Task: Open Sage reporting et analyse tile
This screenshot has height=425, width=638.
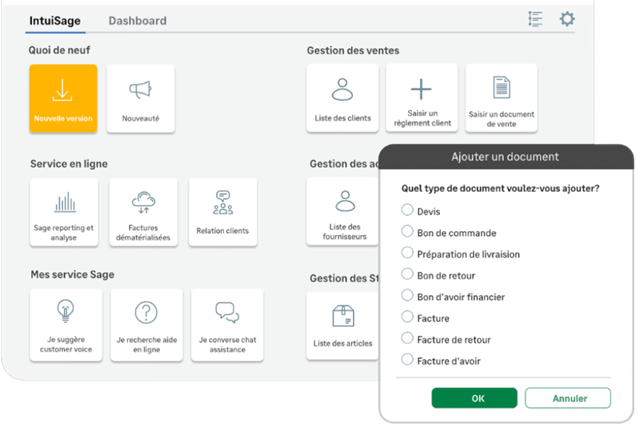Action: (x=64, y=212)
